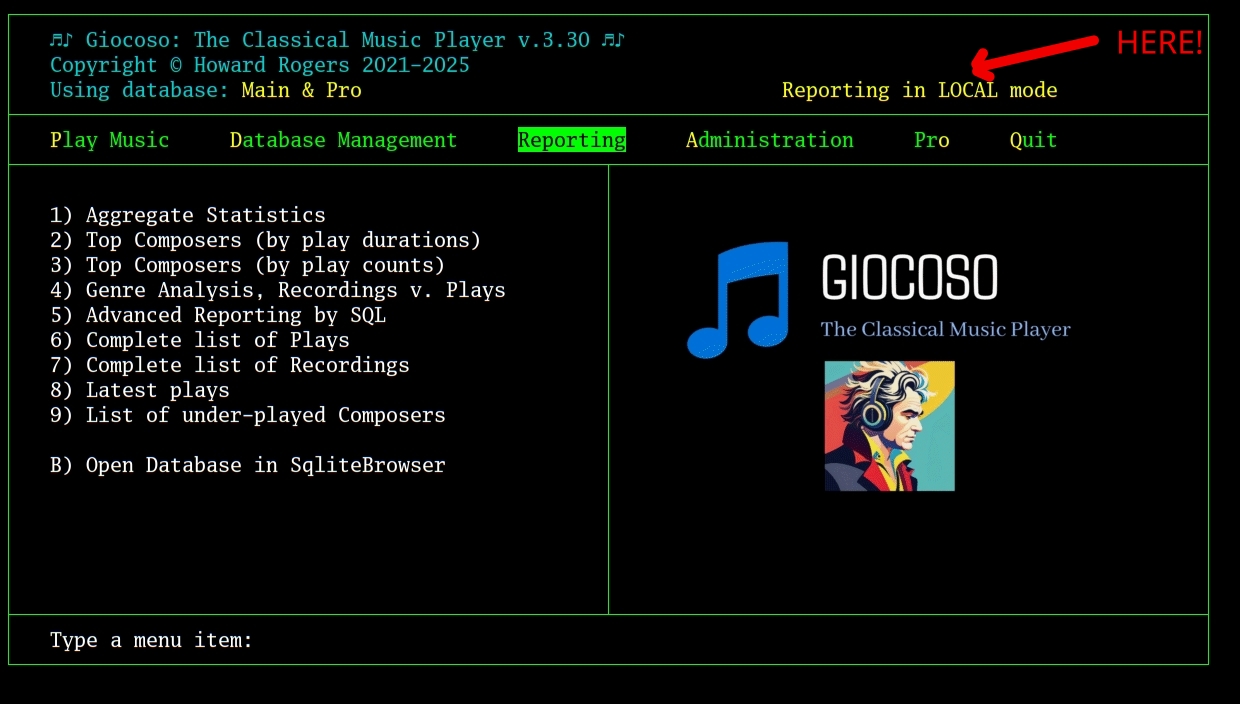Open Database in SqliteBrowser
Image resolution: width=1240 pixels, height=704 pixels.
[247, 464]
